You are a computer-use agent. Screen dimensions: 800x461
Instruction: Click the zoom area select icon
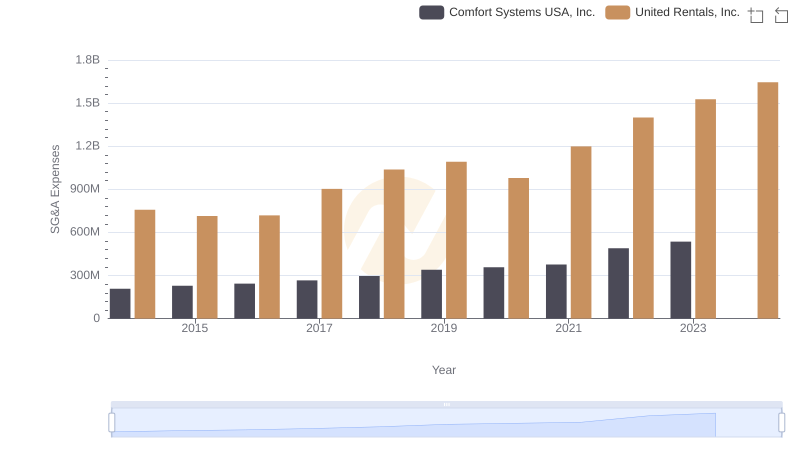pos(756,15)
